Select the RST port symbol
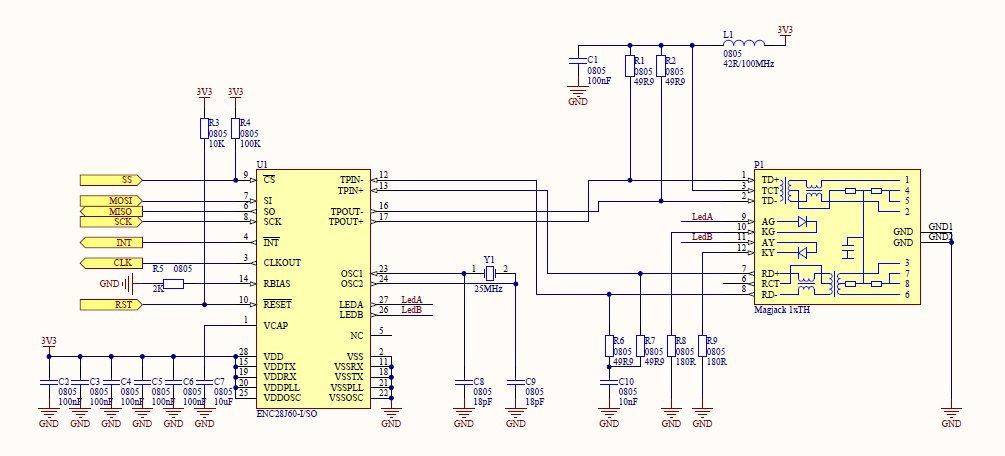1005x456 pixels. click(x=111, y=305)
